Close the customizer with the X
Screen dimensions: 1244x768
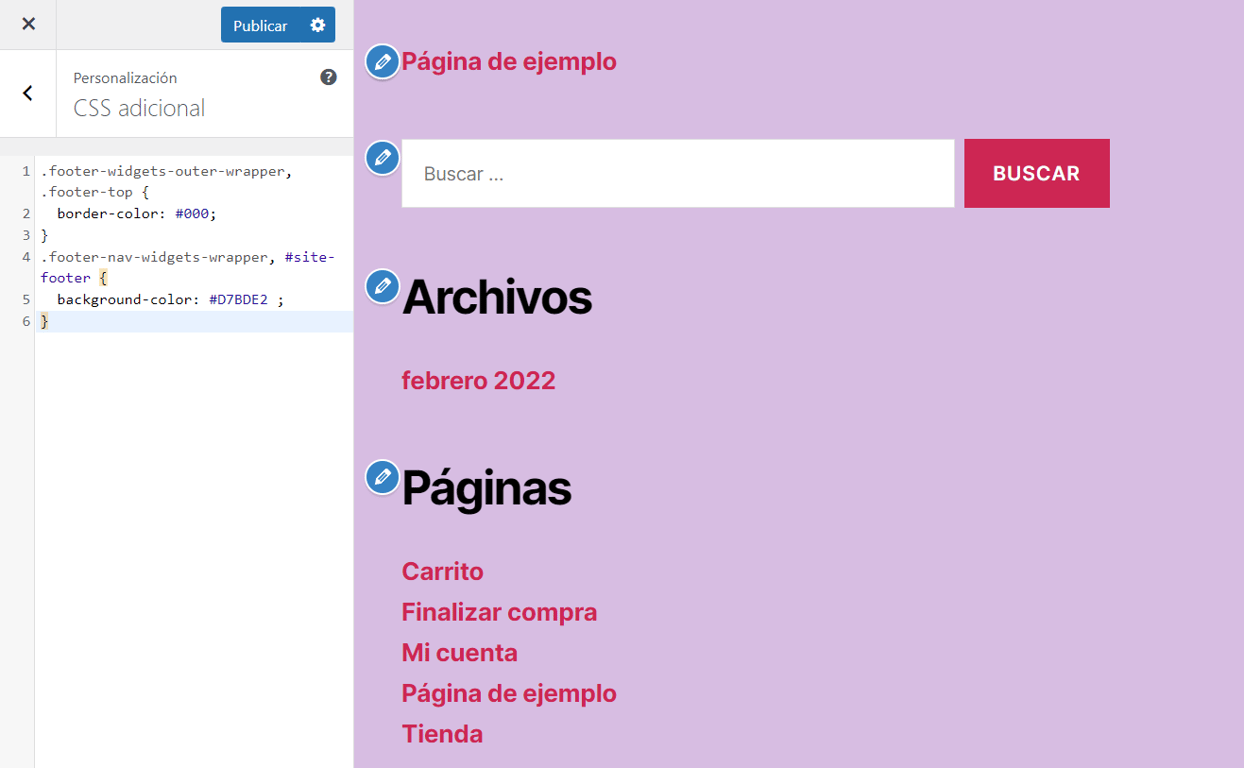(27, 24)
